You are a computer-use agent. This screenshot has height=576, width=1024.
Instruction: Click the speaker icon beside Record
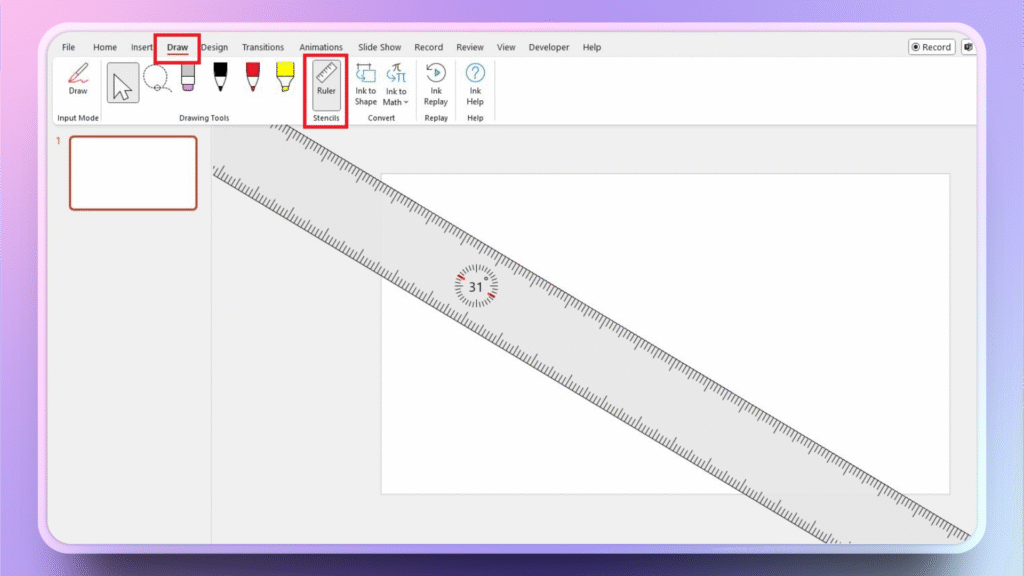click(x=968, y=46)
